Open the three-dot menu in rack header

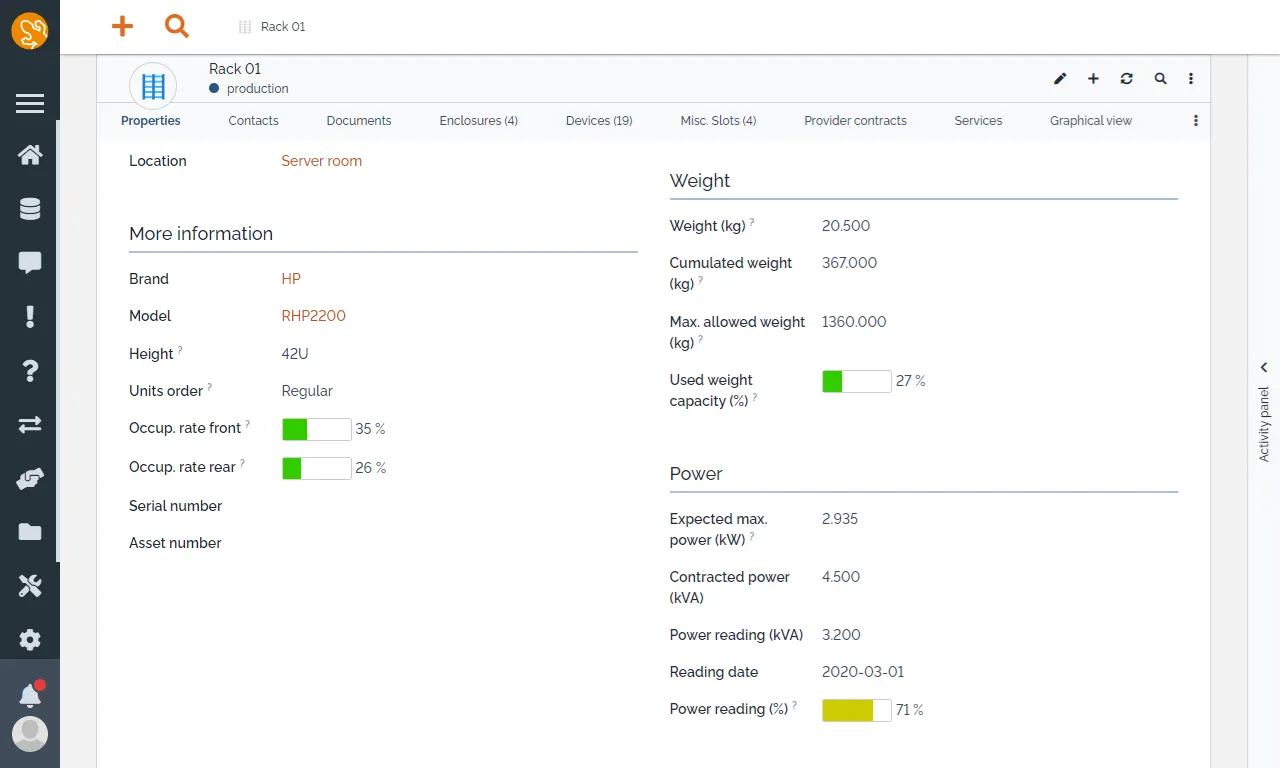1191,78
